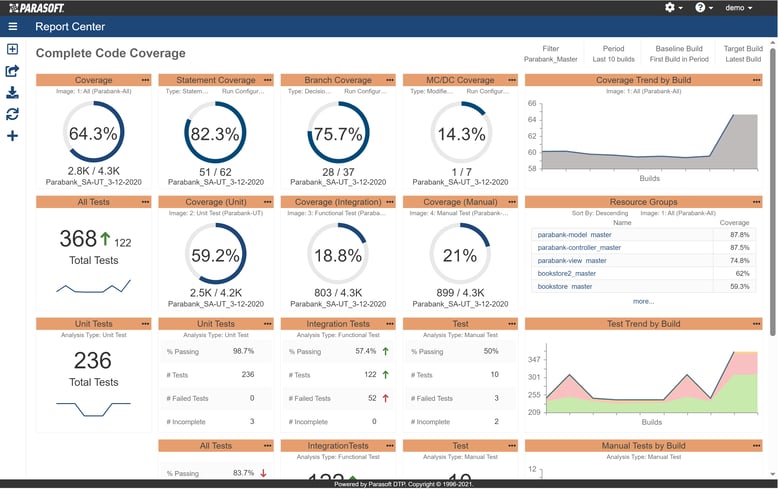Click the Unit Tests 236 sparkline trend

[93, 409]
